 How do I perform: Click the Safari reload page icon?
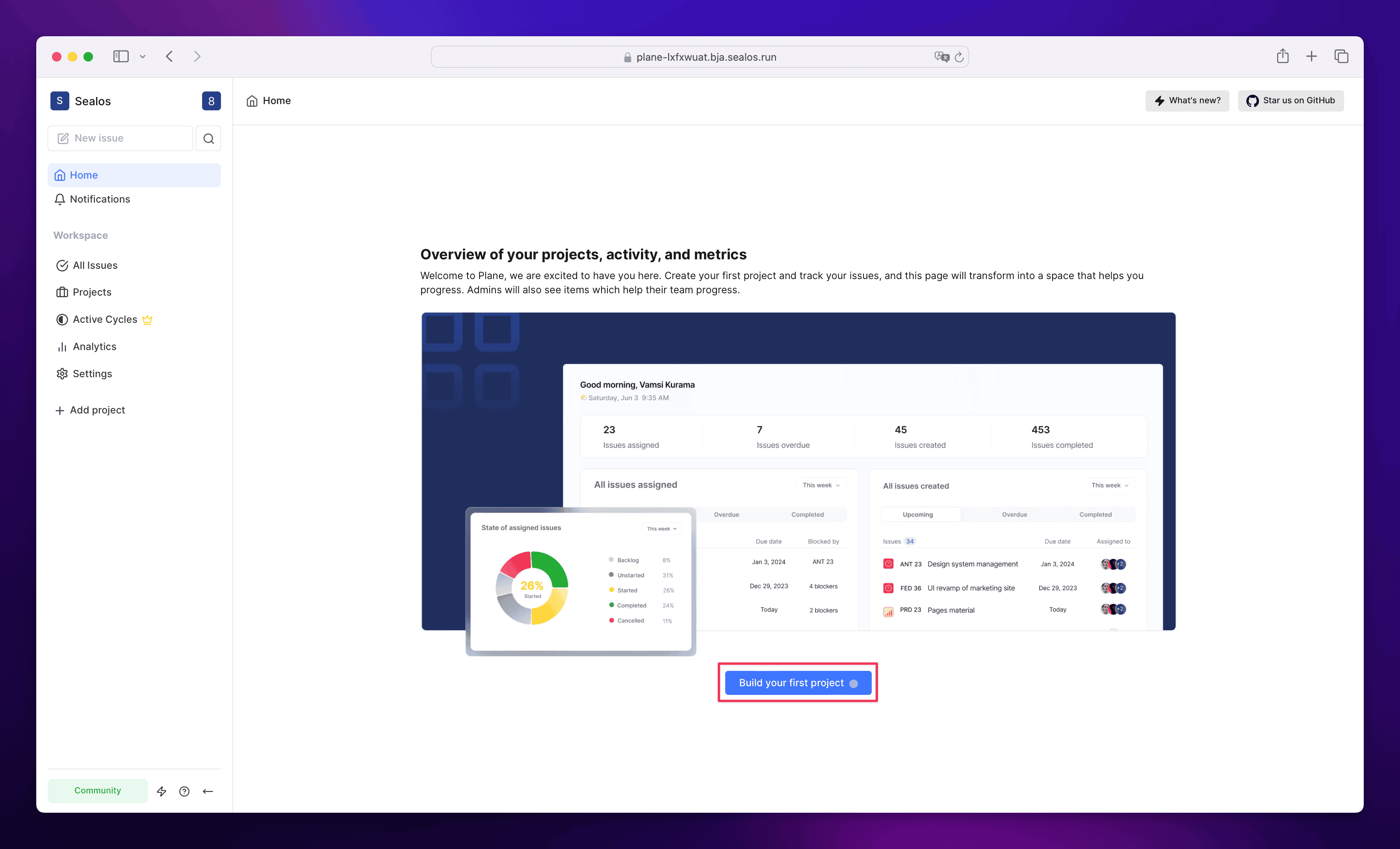click(959, 57)
